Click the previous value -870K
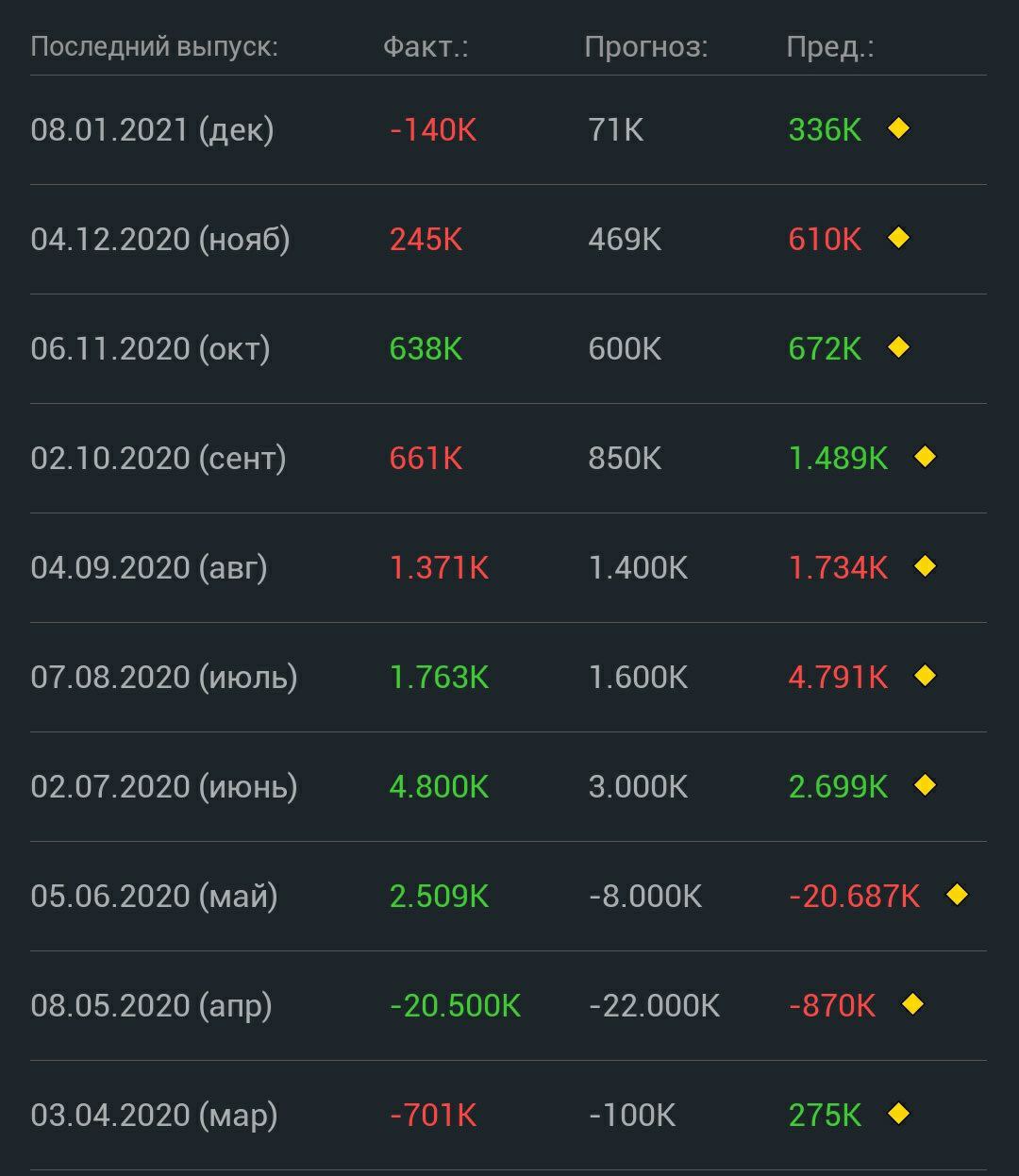This screenshot has height=1176, width=1019. click(x=832, y=1006)
